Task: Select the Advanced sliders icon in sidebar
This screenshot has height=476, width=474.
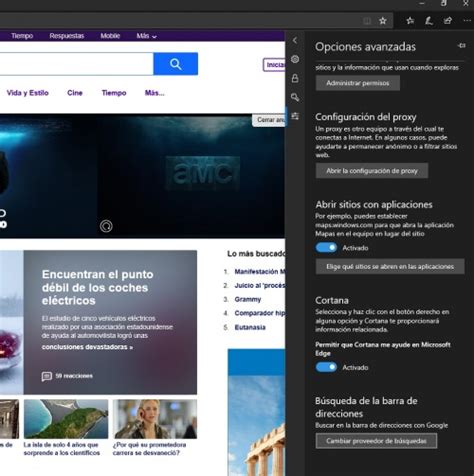Action: tap(295, 116)
